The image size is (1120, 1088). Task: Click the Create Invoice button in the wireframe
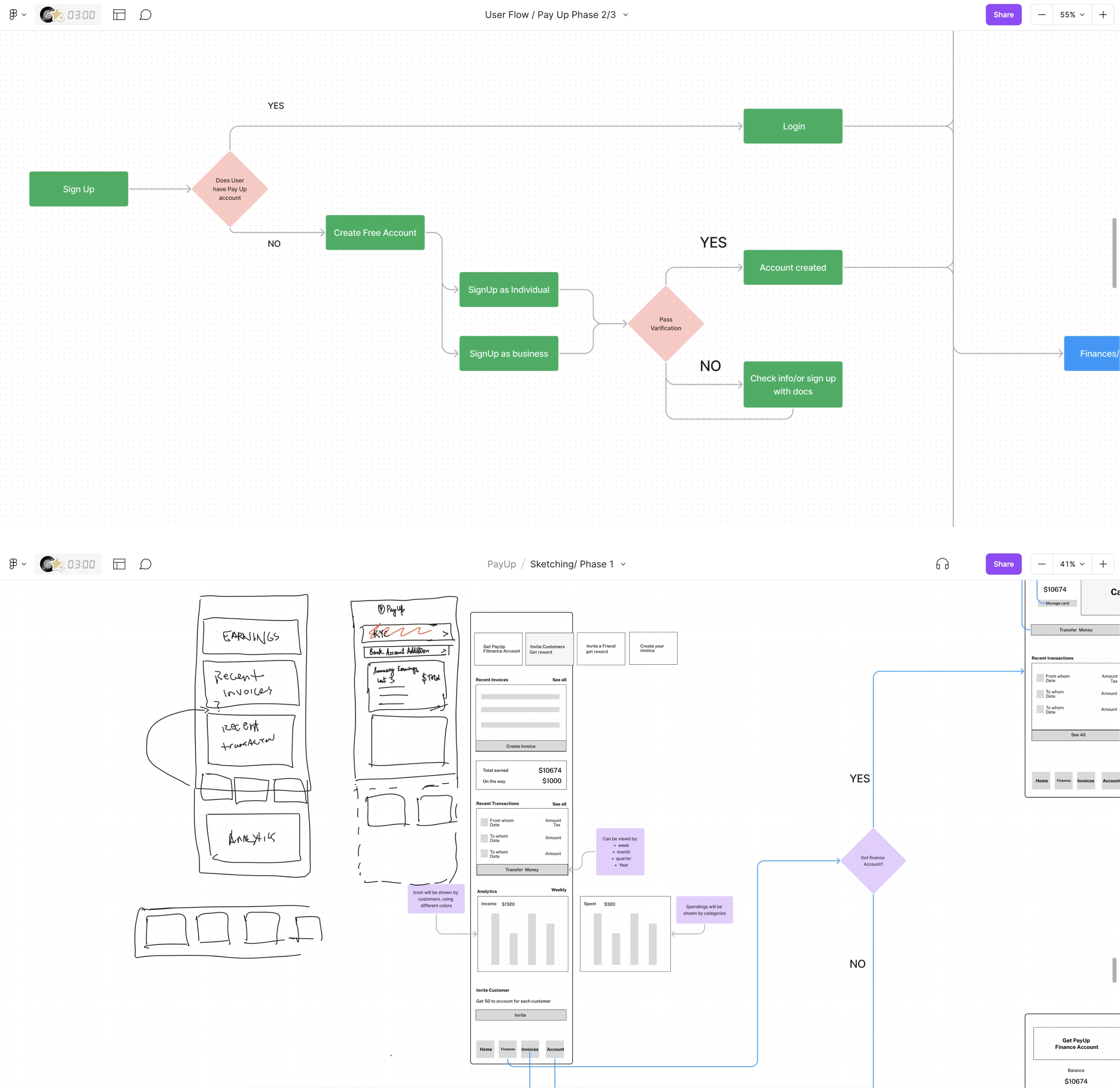(521, 746)
